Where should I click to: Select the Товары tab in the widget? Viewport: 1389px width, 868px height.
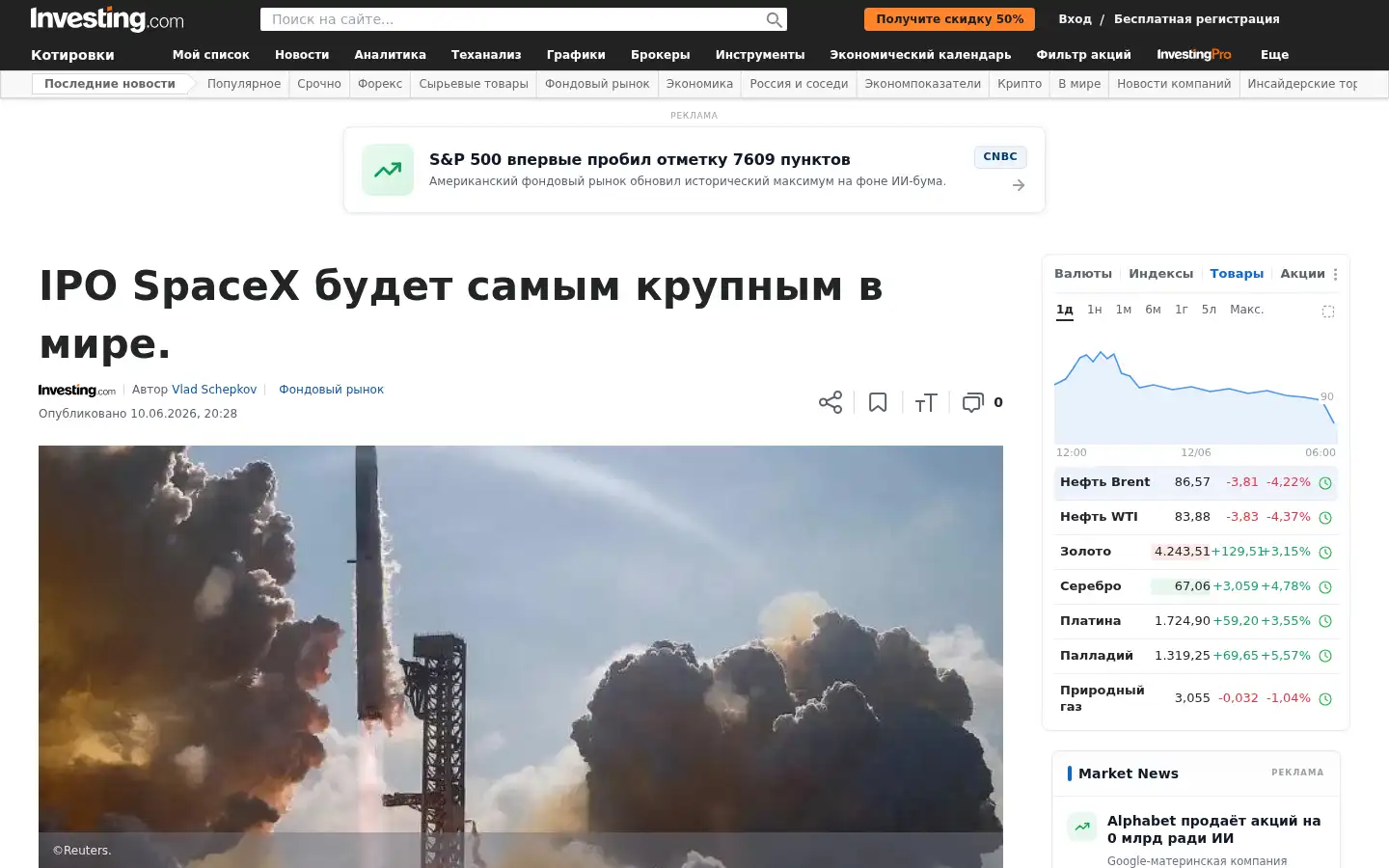coord(1237,274)
